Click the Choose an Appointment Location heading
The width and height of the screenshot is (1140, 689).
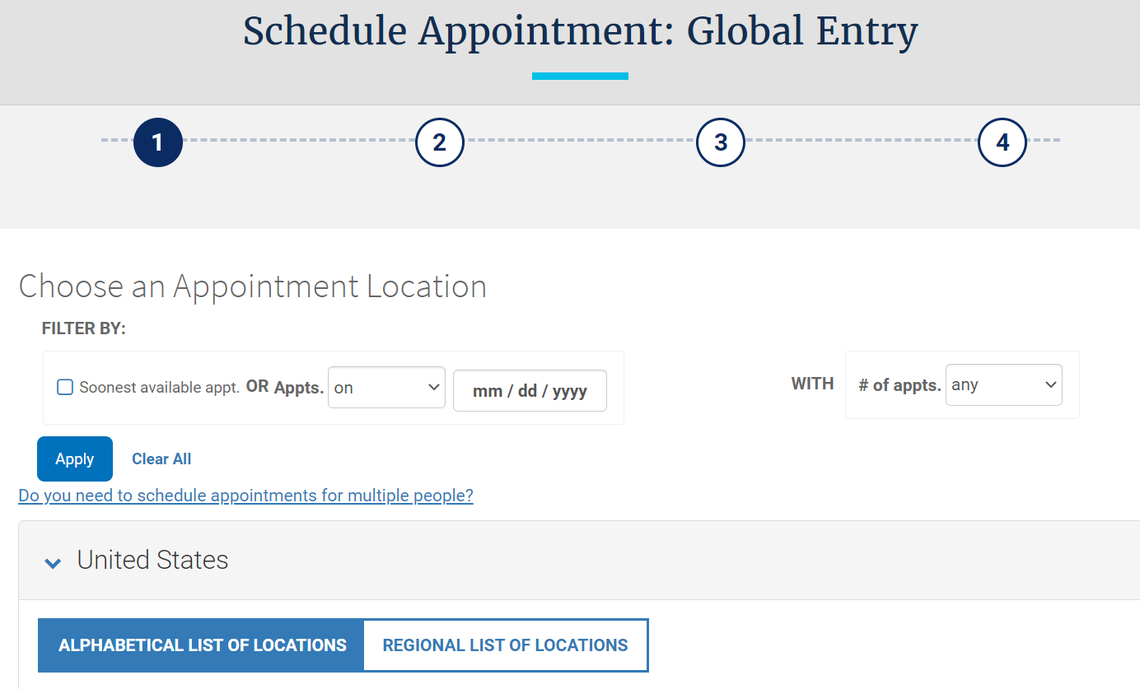click(252, 287)
